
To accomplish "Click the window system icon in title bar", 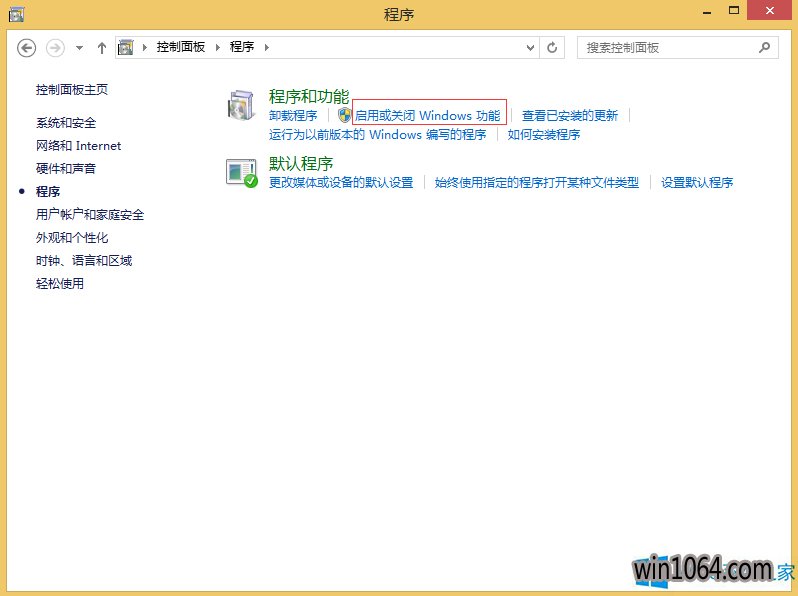I will point(16,14).
